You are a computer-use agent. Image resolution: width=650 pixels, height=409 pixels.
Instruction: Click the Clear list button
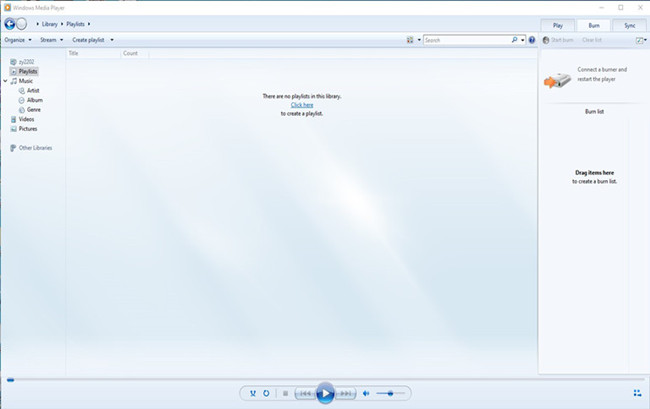point(592,40)
